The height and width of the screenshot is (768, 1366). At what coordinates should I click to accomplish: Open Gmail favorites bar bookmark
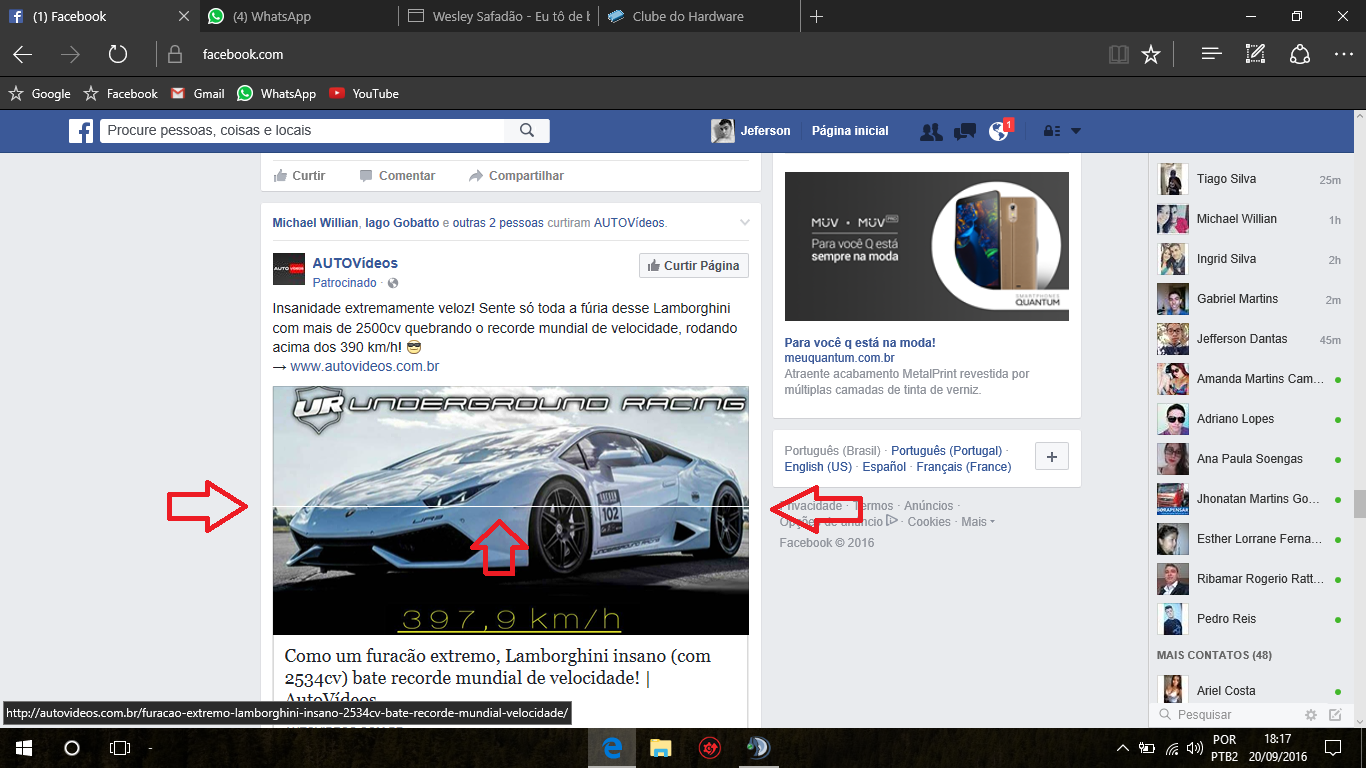click(198, 94)
